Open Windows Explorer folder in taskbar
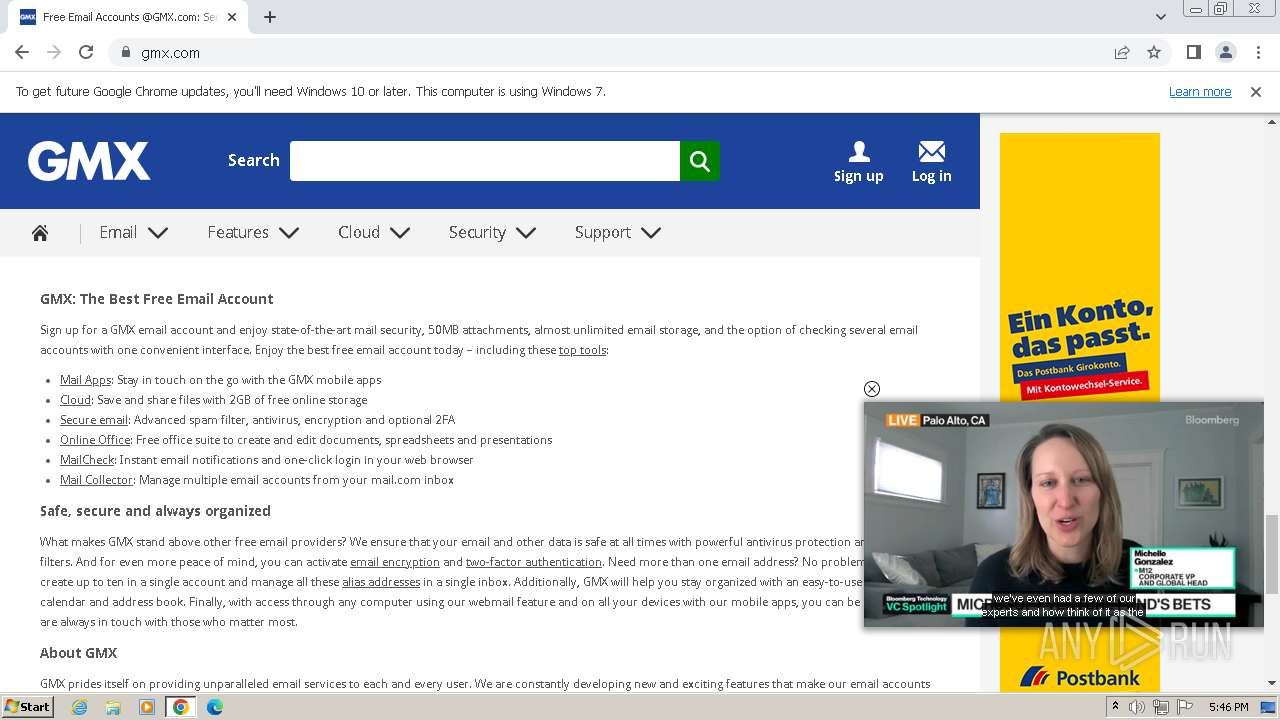 tap(113, 707)
